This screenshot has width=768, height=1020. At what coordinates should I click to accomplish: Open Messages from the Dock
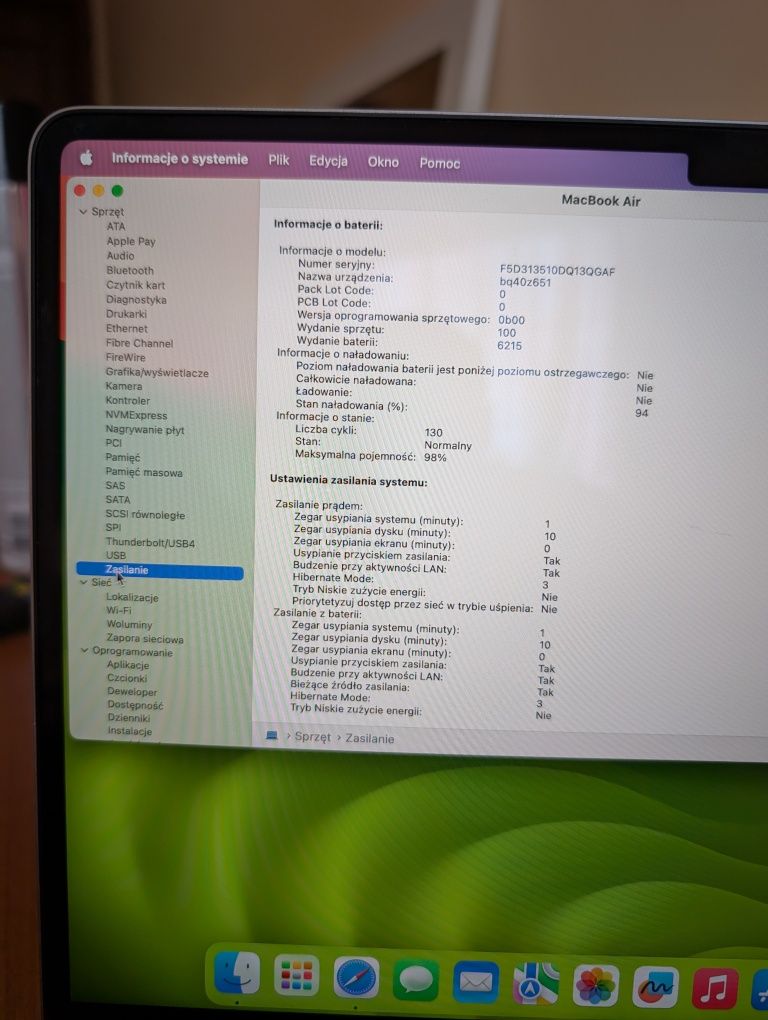[416, 980]
